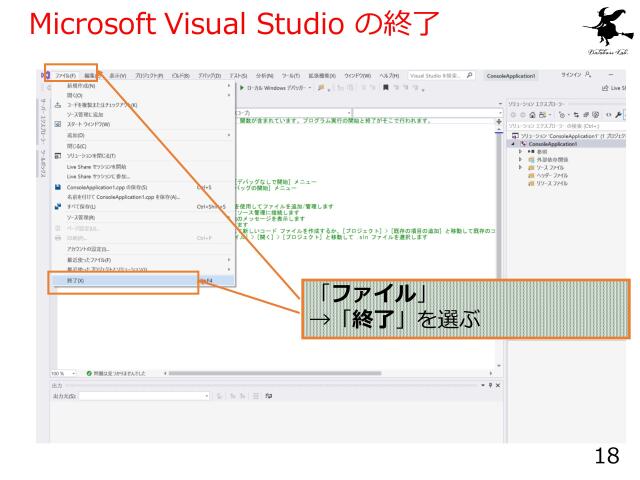640x480 pixels.
Task: Select the ヘッダー ファイル folder
Action: (548, 175)
